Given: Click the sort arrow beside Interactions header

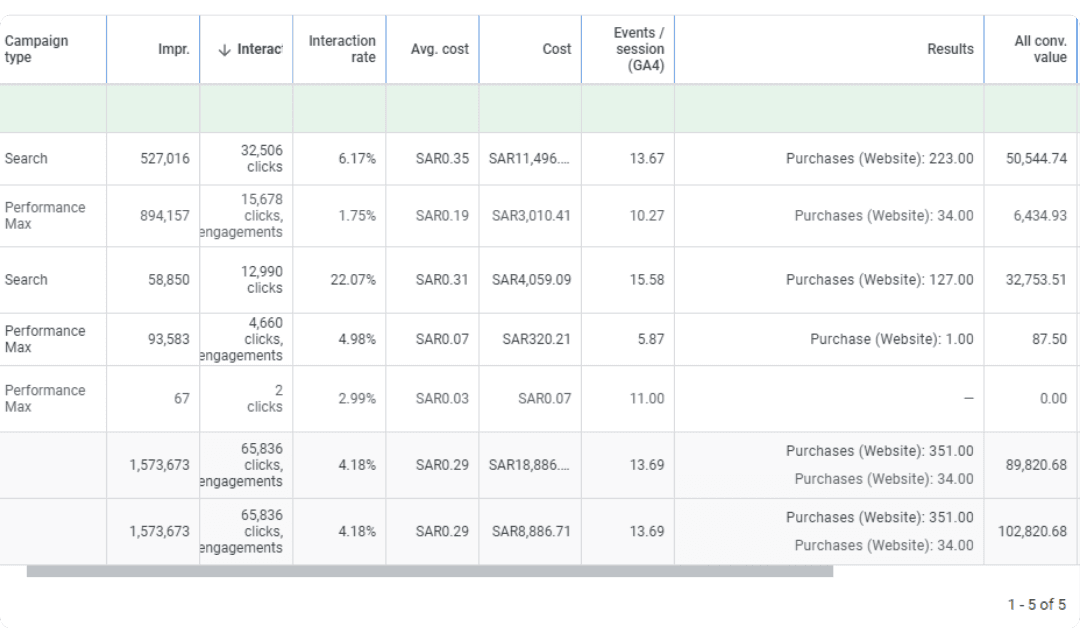Looking at the screenshot, I should coord(224,50).
